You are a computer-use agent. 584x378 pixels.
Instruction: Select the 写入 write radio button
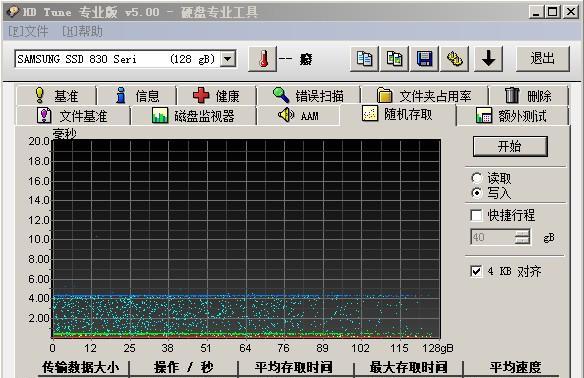tap(476, 193)
